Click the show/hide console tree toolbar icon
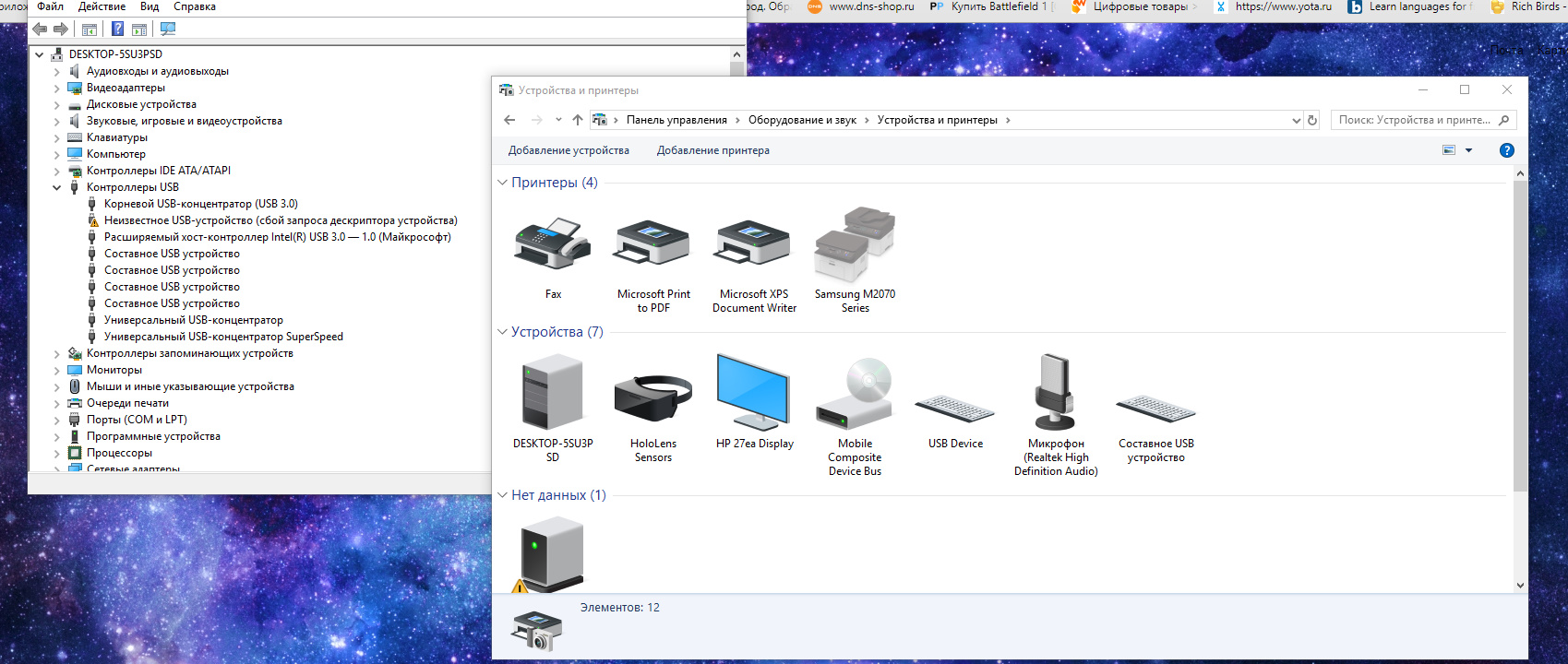Screen dimensions: 1568x664 point(90,30)
